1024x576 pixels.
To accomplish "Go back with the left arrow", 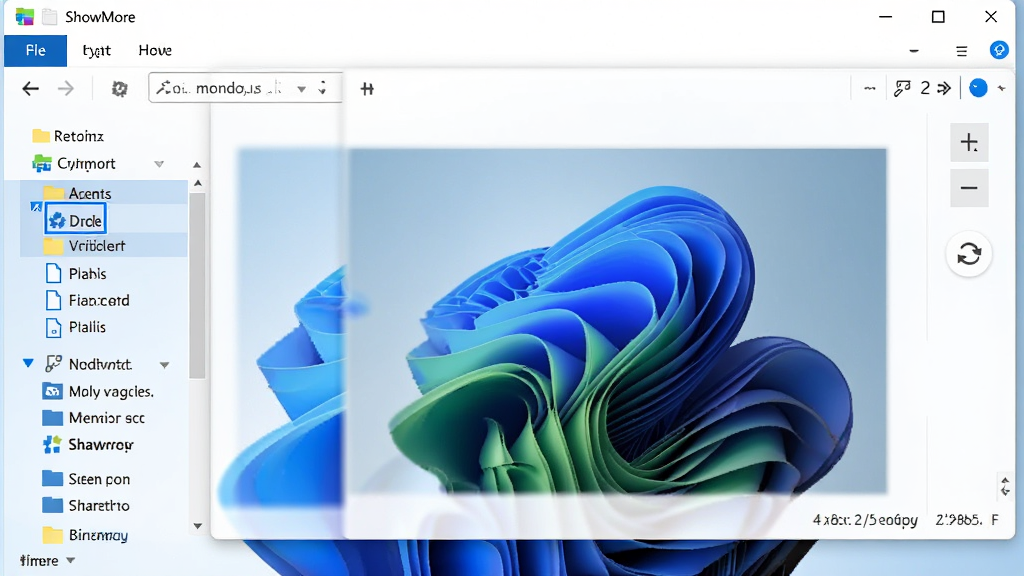I will (x=31, y=88).
